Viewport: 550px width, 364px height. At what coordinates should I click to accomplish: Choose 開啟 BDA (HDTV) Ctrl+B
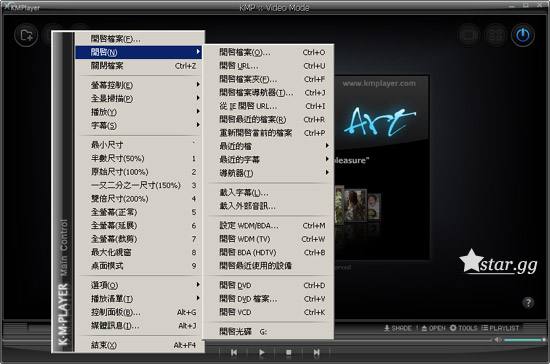point(270,252)
